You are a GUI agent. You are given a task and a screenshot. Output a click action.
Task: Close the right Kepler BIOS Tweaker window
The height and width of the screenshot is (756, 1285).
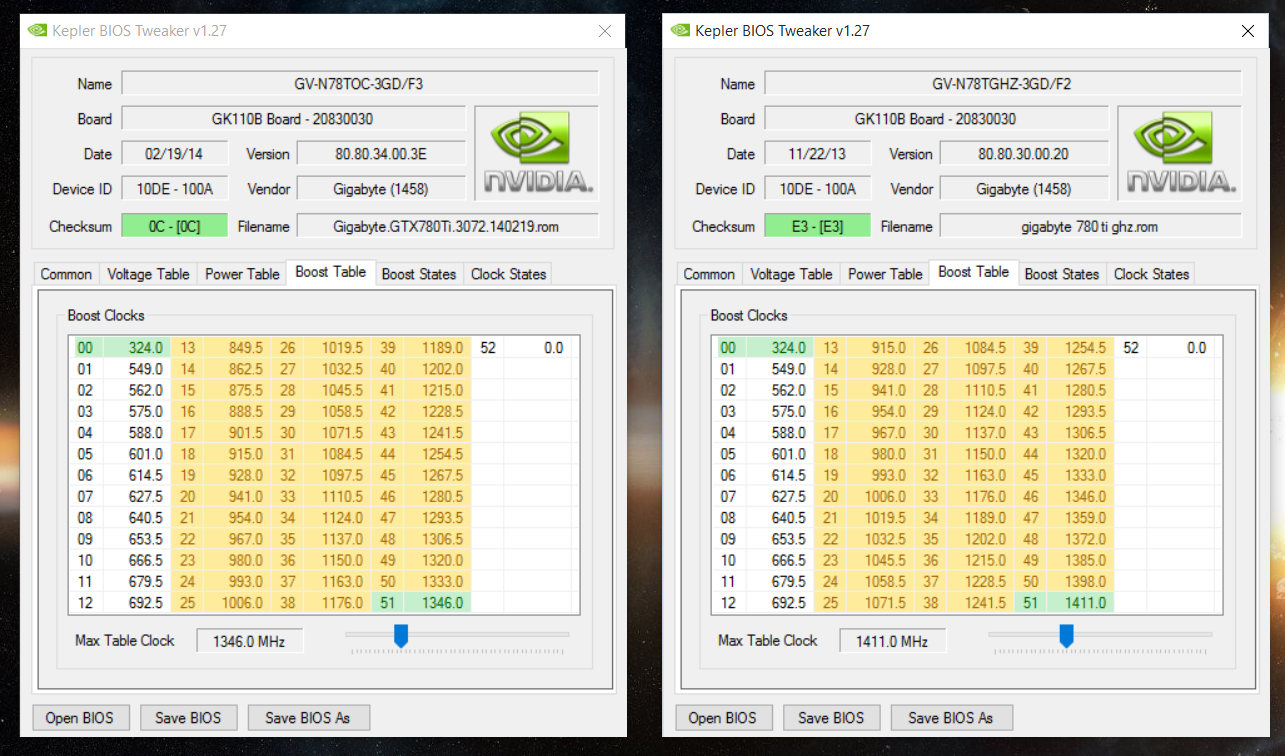[x=1247, y=31]
